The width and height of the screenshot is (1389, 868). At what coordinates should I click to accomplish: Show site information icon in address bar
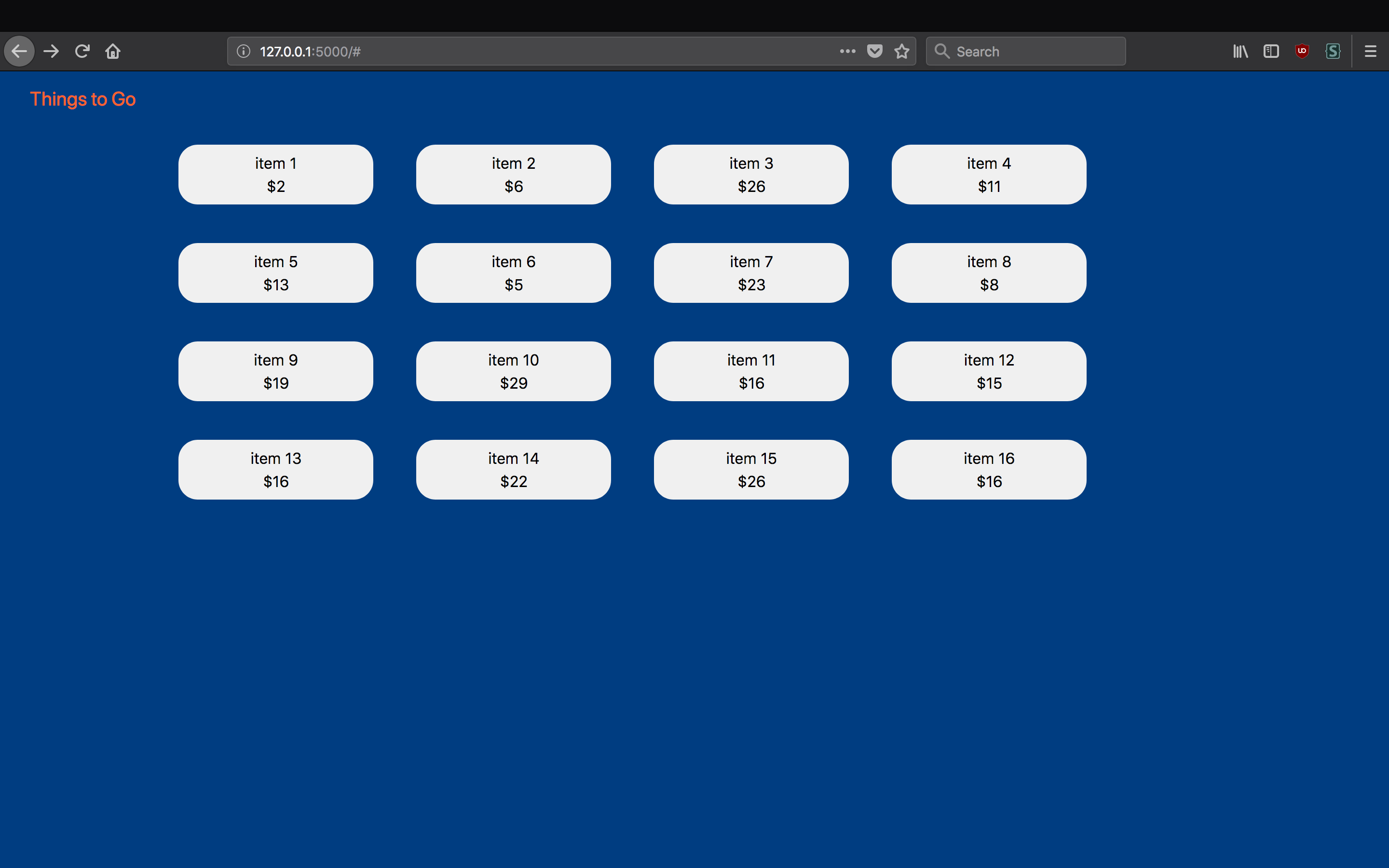[244, 51]
